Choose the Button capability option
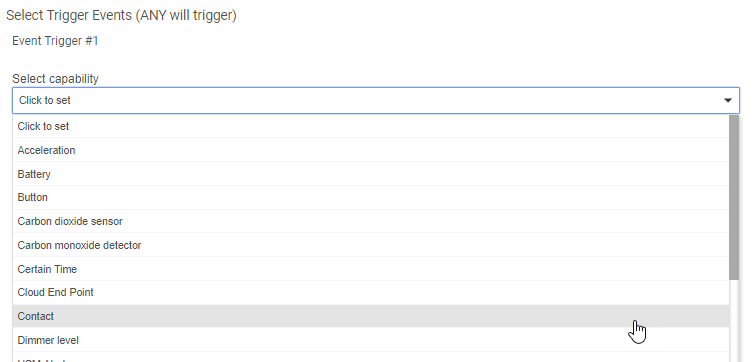Viewport: 754px width, 362px height. (371, 198)
